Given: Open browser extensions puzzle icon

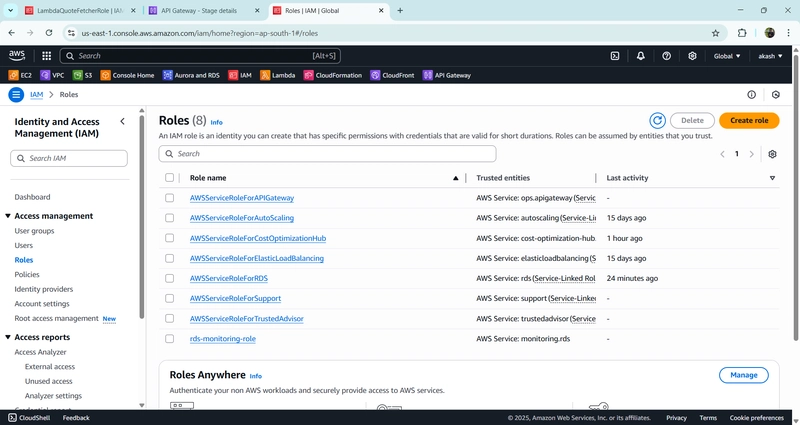Looking at the screenshot, I should pyautogui.click(x=742, y=33).
